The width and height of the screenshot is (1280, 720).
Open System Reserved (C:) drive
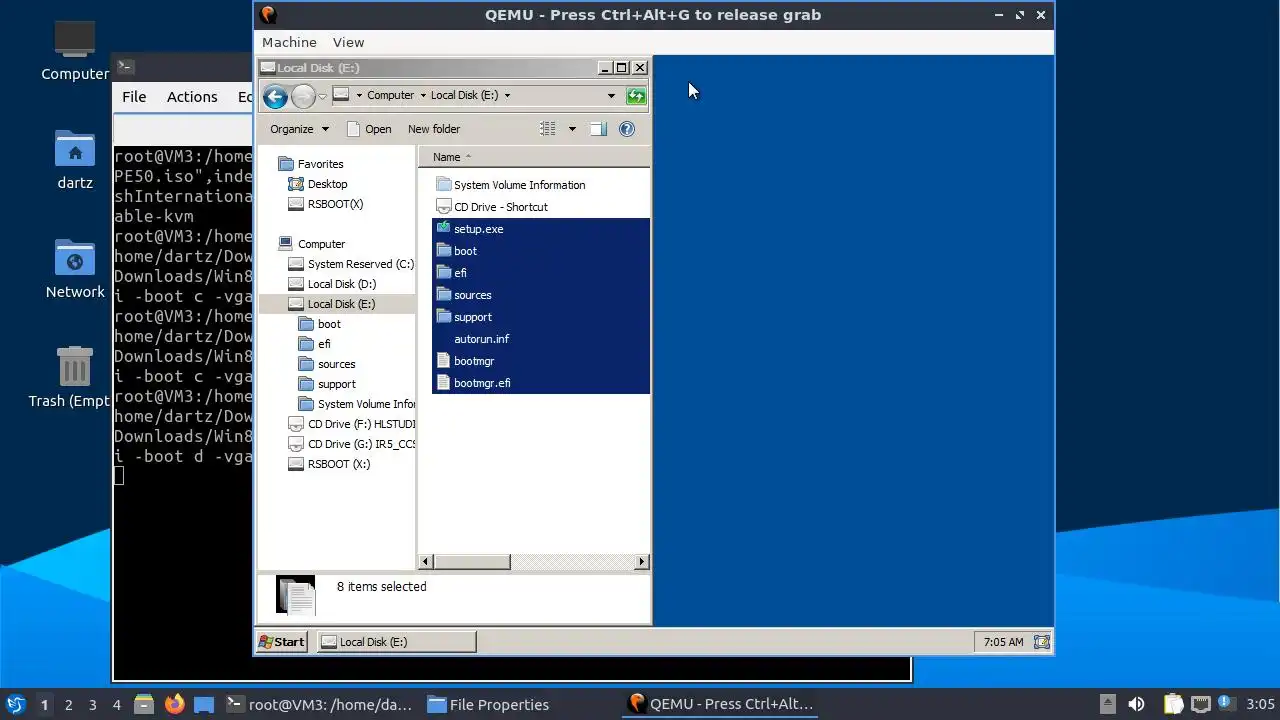(x=360, y=264)
